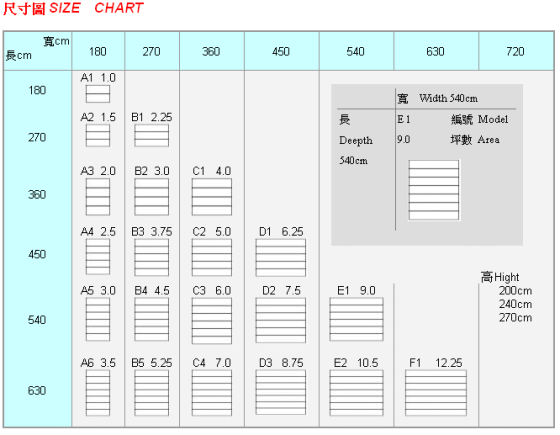Select the B1 2.25 size diagram
560x435 pixels.
pyautogui.click(x=151, y=135)
